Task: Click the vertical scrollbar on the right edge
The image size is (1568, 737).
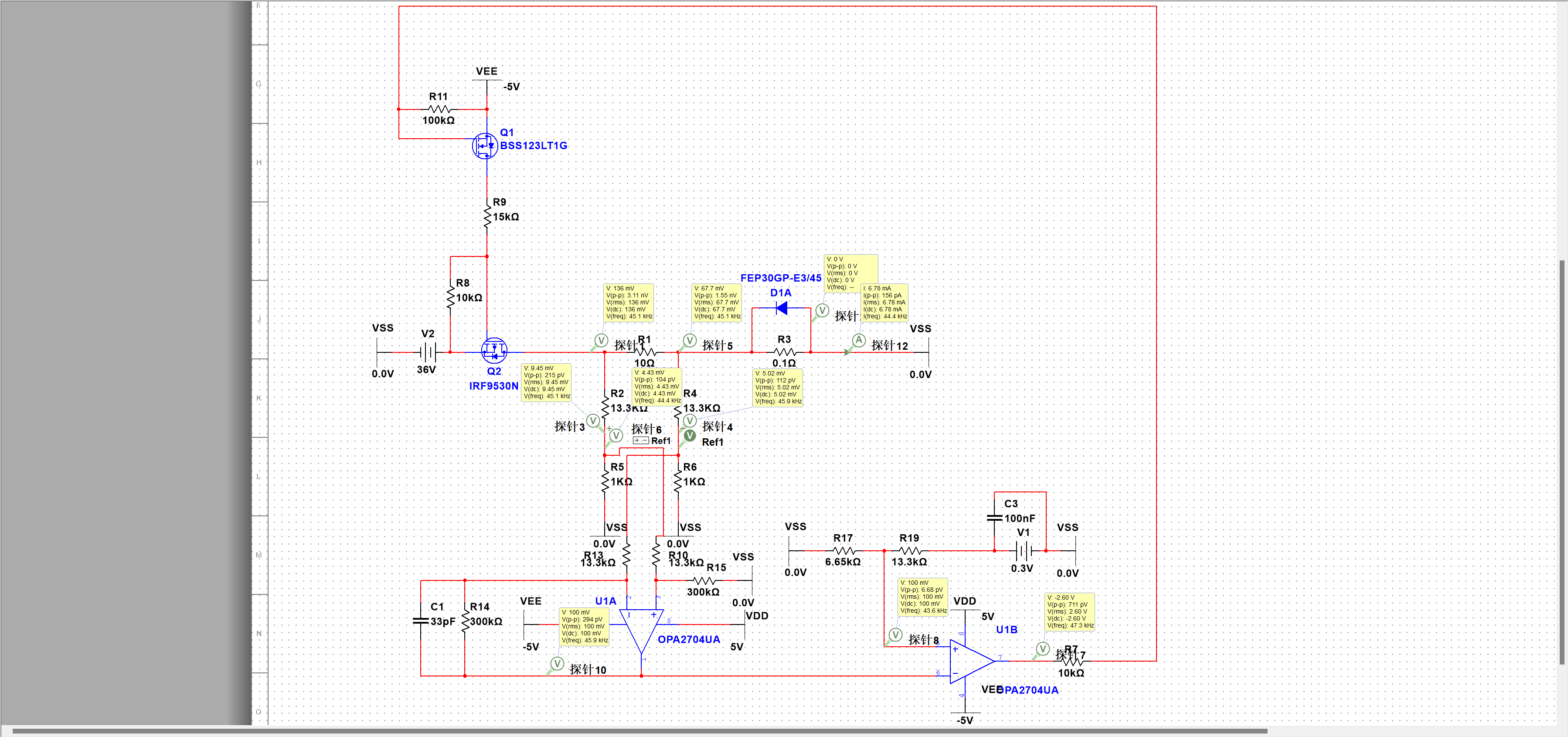Action: (1562, 463)
